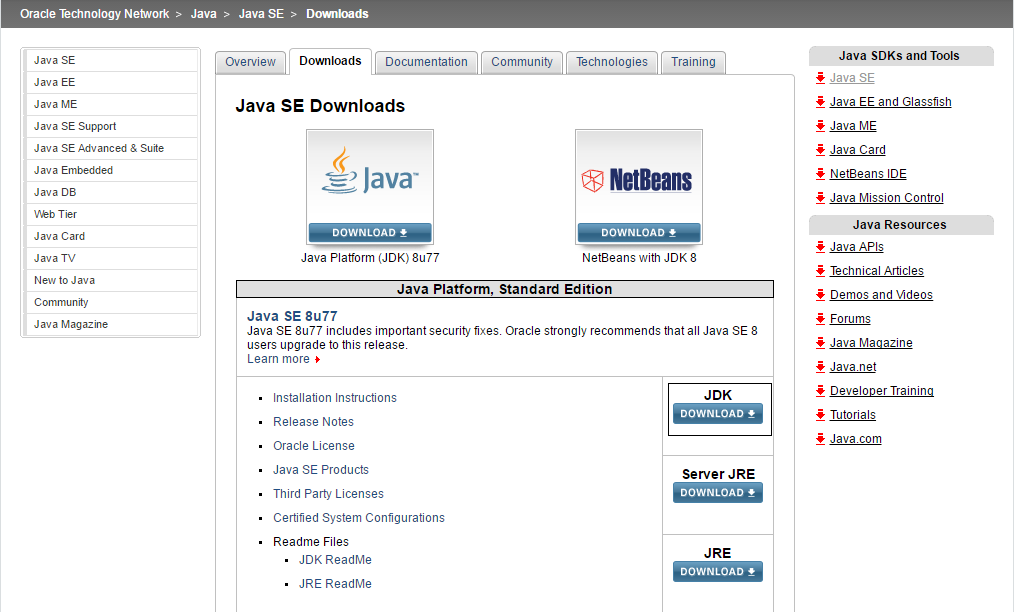Click red arrow icon next to Java Card

point(820,149)
